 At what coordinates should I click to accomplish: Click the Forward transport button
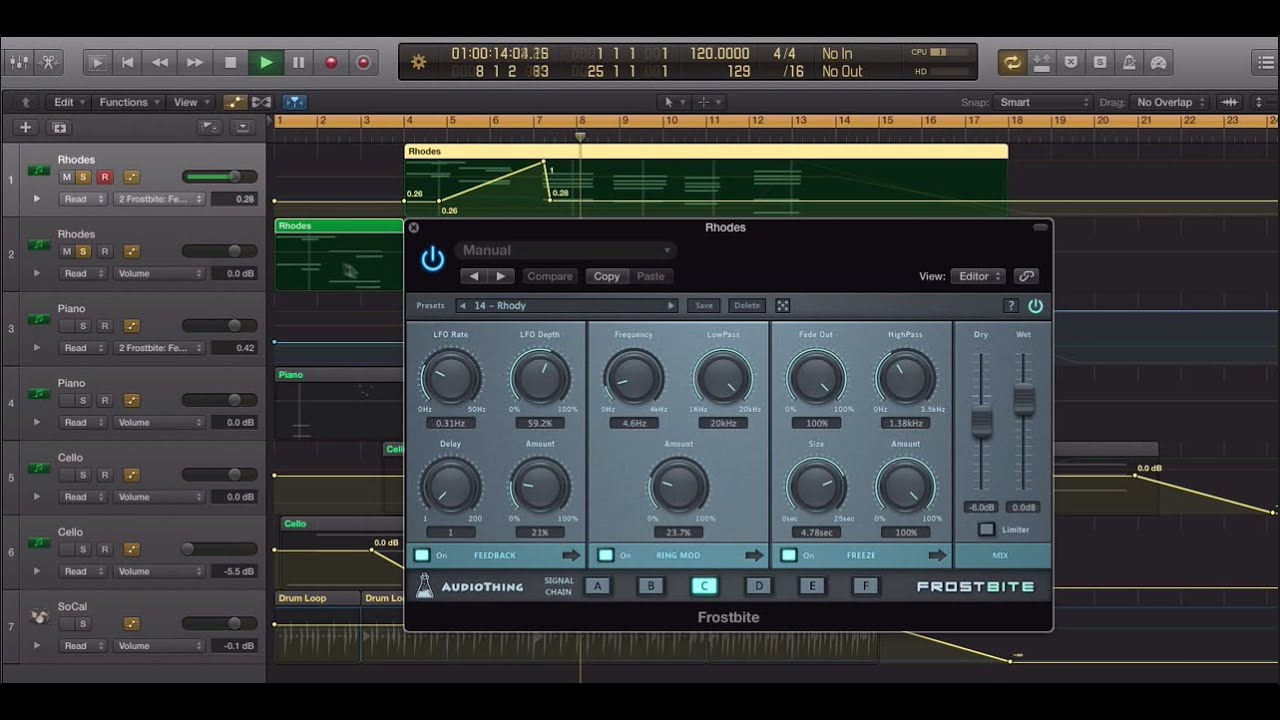click(x=195, y=62)
